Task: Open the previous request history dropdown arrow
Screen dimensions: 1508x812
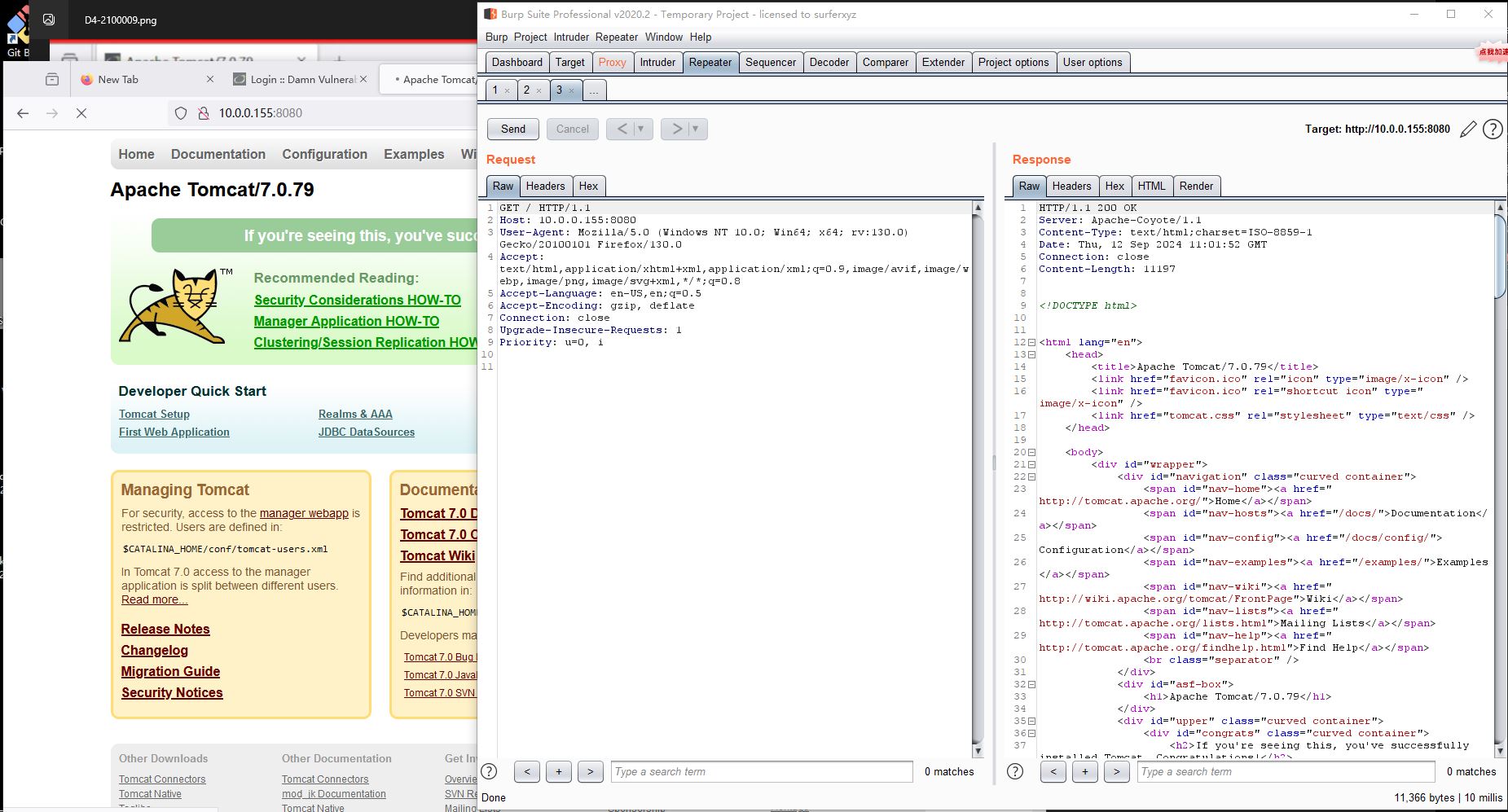Action: 641,129
